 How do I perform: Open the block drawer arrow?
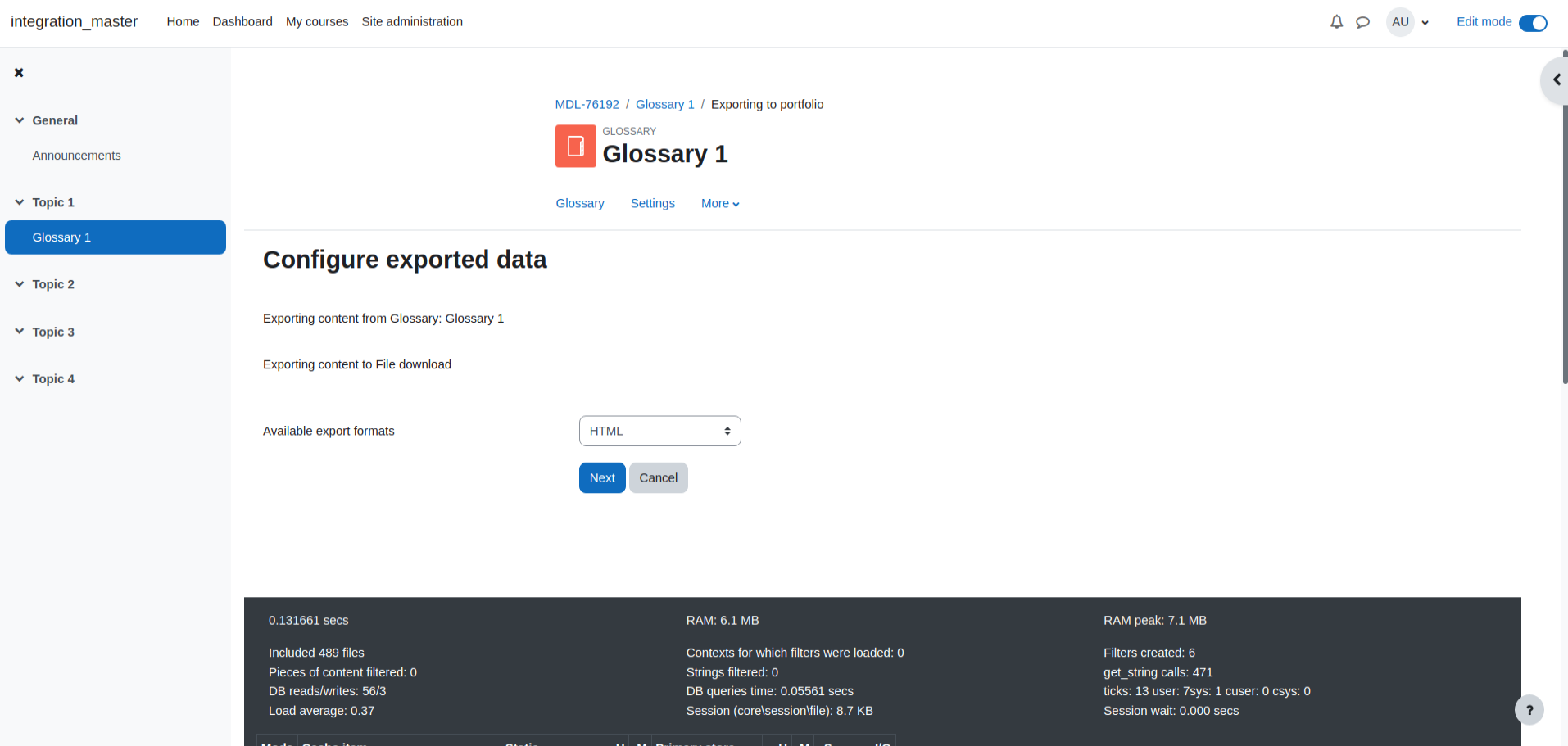tap(1556, 80)
